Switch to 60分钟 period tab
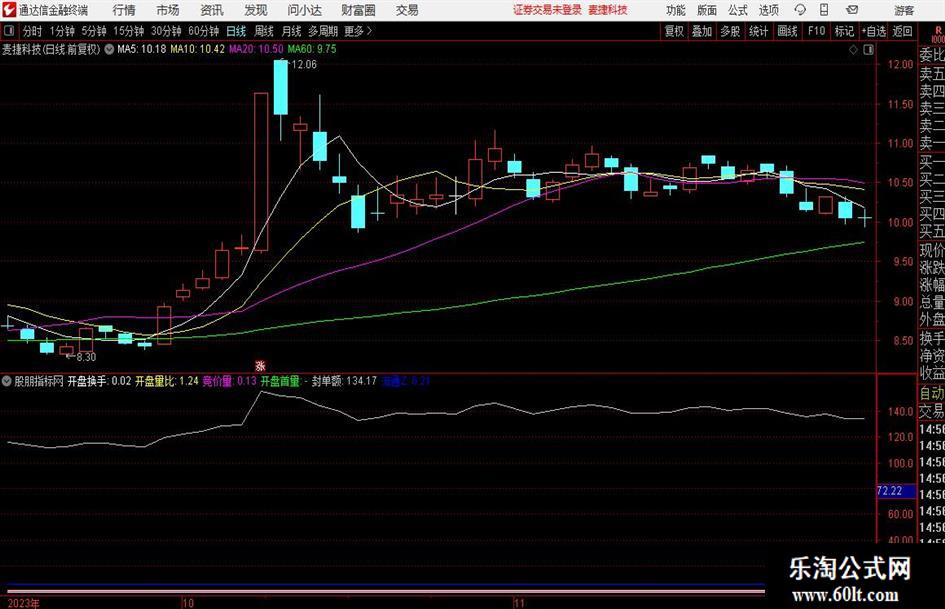Image resolution: width=945 pixels, height=609 pixels. (204, 31)
